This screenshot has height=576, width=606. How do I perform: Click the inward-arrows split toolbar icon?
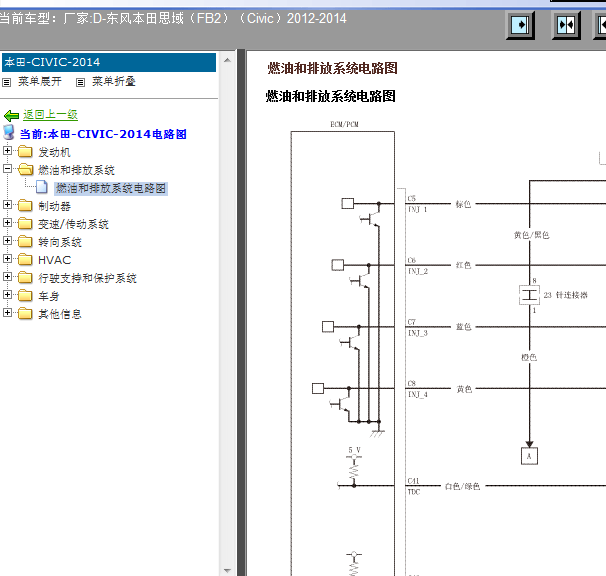[566, 26]
